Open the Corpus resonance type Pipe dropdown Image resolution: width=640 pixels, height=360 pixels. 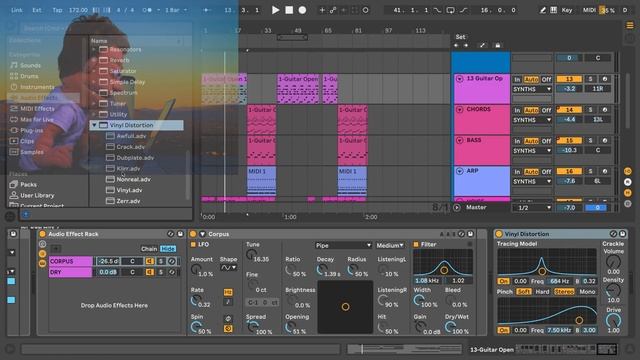[343, 245]
